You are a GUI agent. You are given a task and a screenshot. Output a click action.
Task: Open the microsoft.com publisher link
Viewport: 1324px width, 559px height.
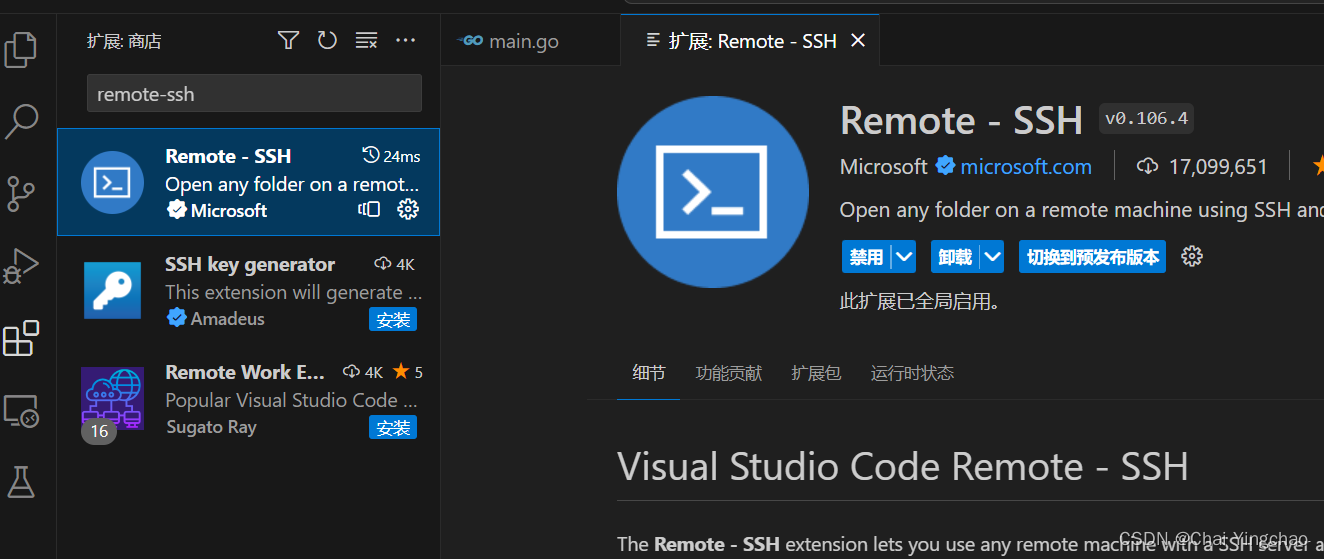1026,167
